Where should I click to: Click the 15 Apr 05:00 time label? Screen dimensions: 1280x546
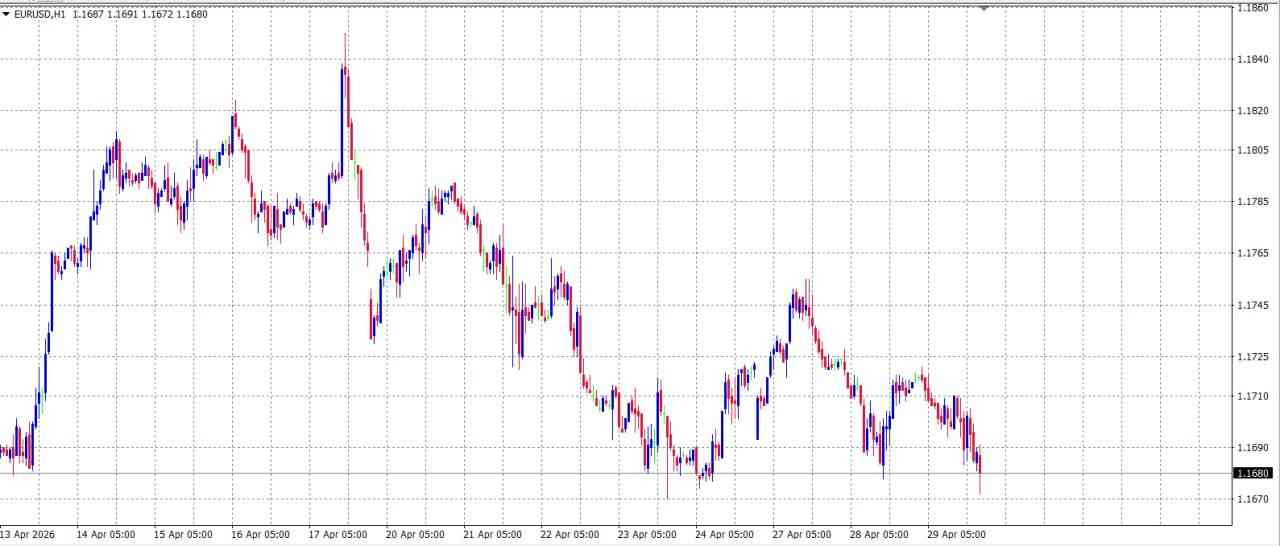coord(182,535)
